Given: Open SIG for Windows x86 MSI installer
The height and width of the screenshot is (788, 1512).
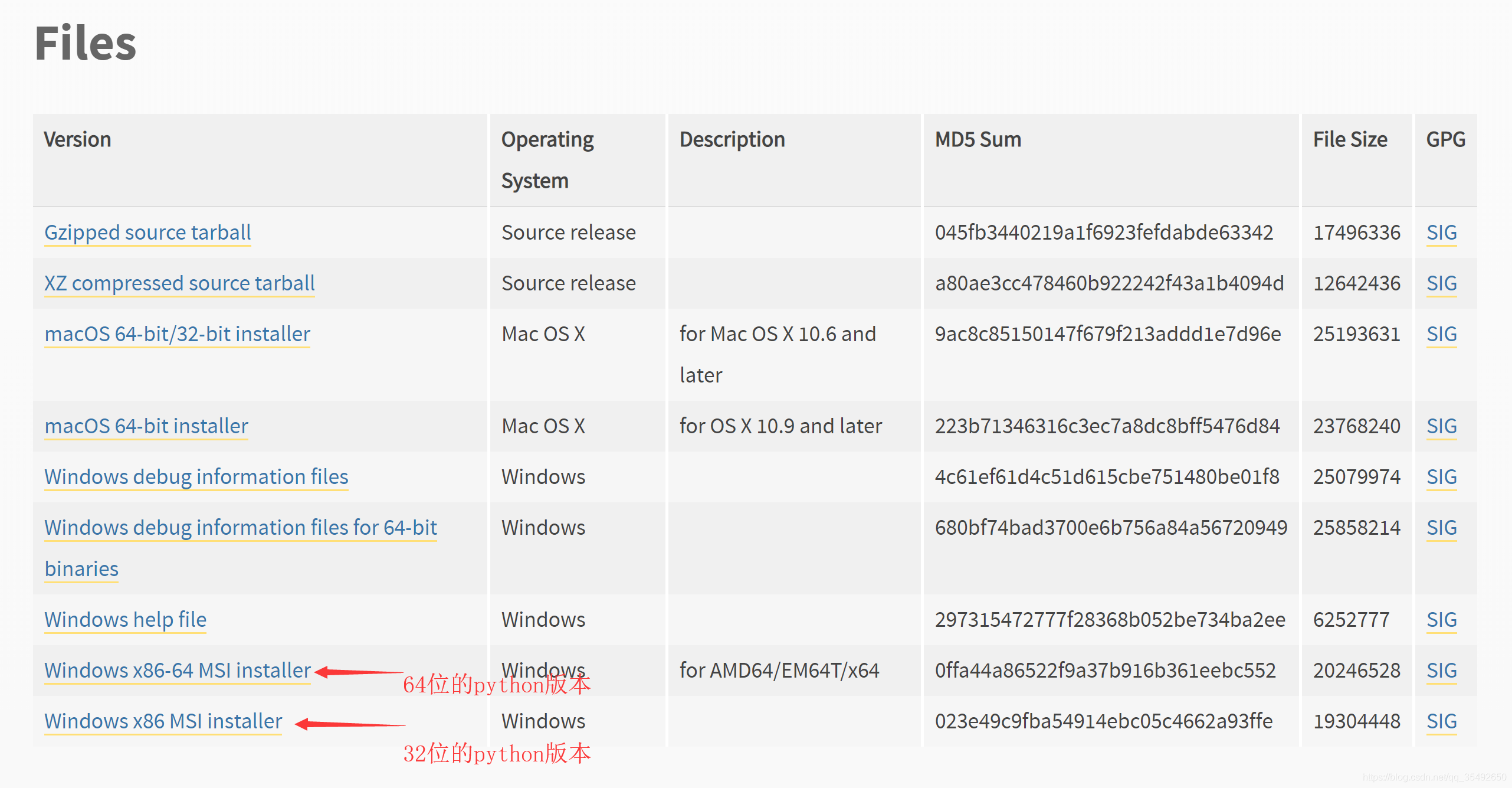Looking at the screenshot, I should point(1441,721).
